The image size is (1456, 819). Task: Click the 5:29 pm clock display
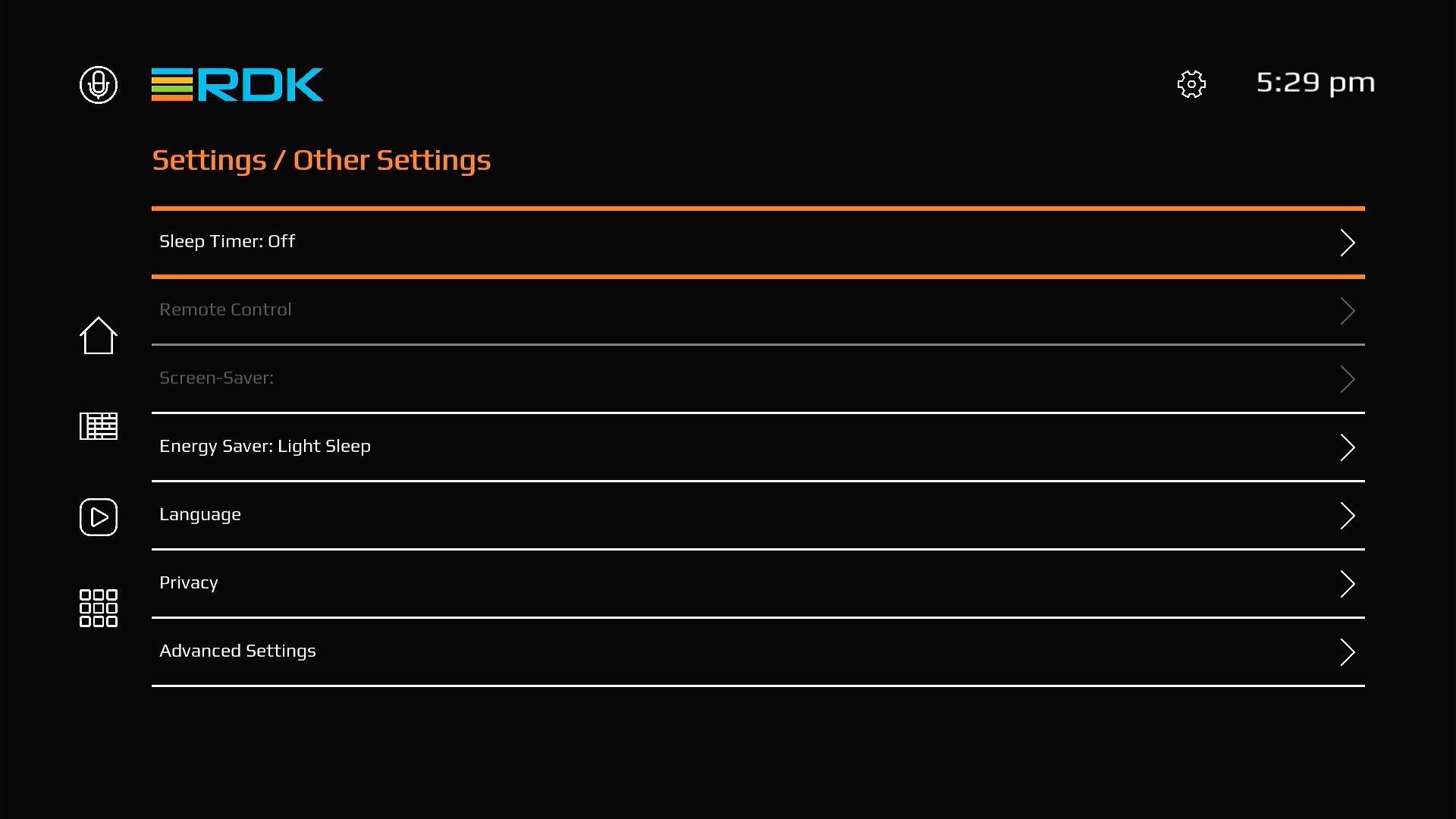click(1315, 83)
